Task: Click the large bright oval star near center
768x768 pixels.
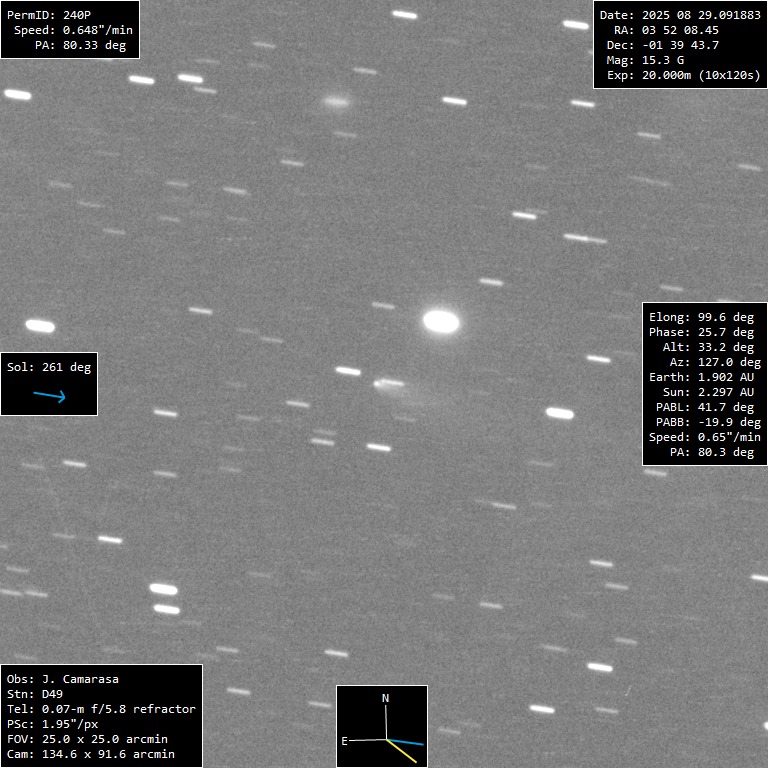Action: click(441, 321)
